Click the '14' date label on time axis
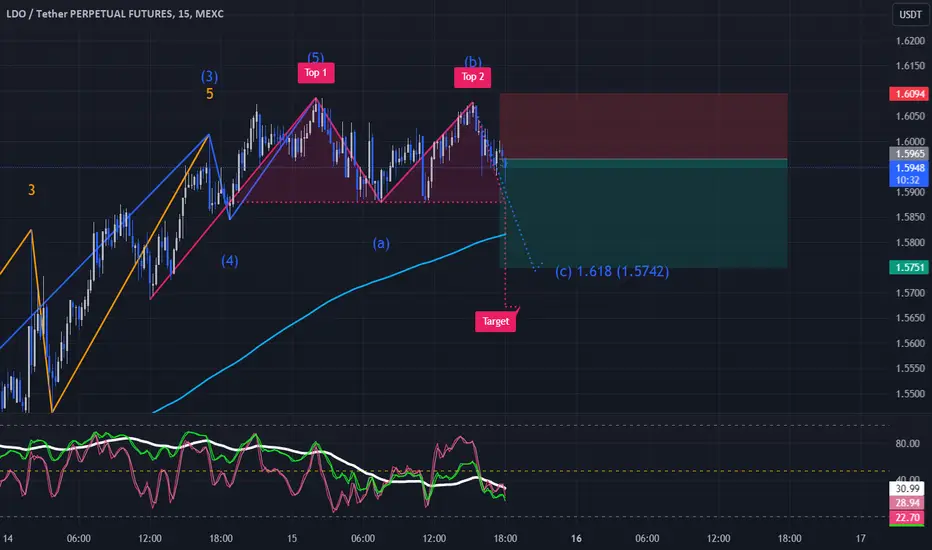 pos(8,538)
